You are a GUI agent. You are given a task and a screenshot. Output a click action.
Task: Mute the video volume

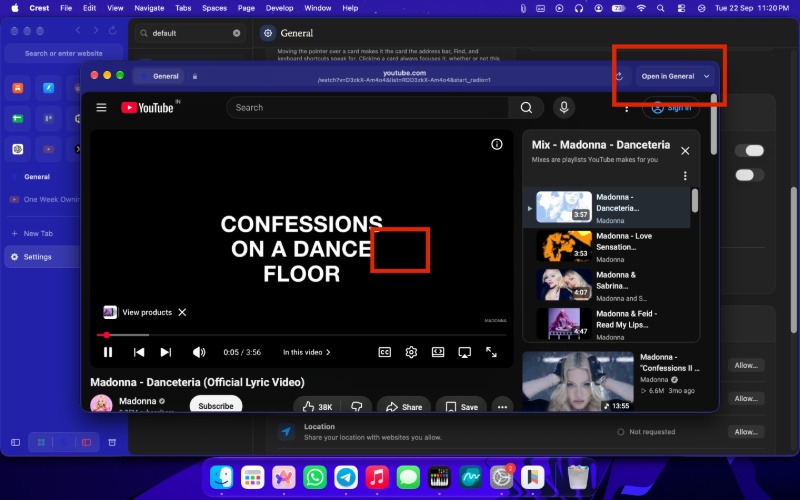[198, 352]
